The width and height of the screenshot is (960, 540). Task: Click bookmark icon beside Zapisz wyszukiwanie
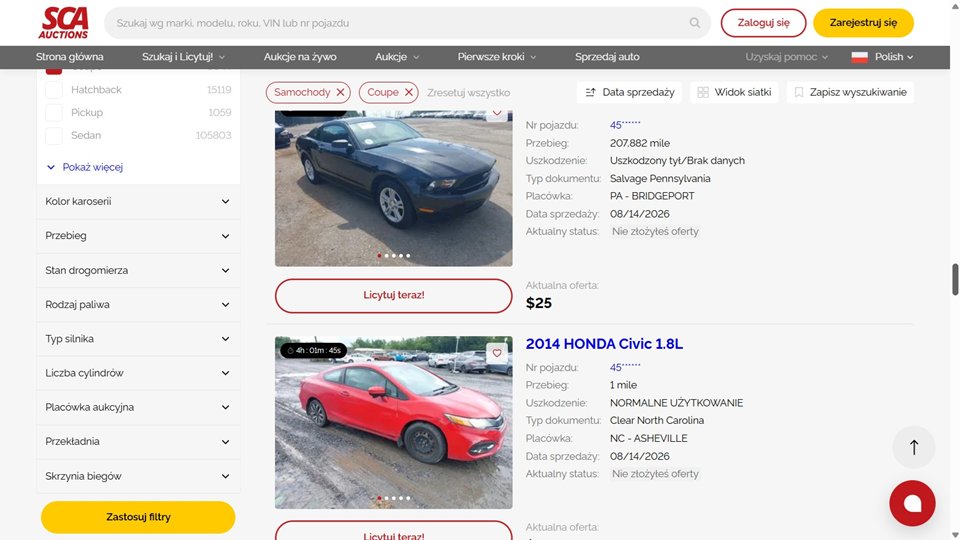[x=798, y=92]
